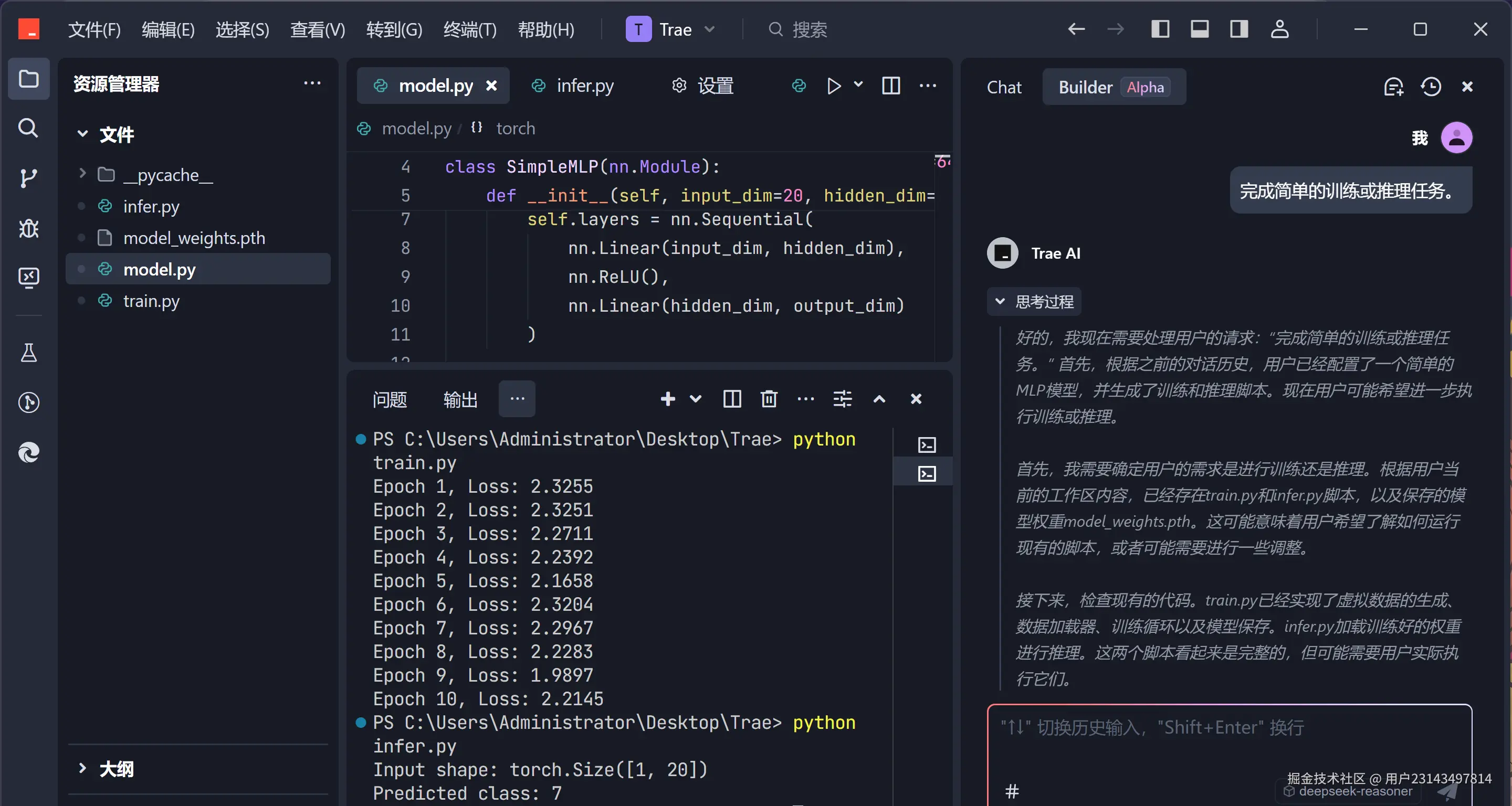Screen dimensions: 1512x806
Task: Filter terminal output with the filter icon
Action: tap(842, 399)
